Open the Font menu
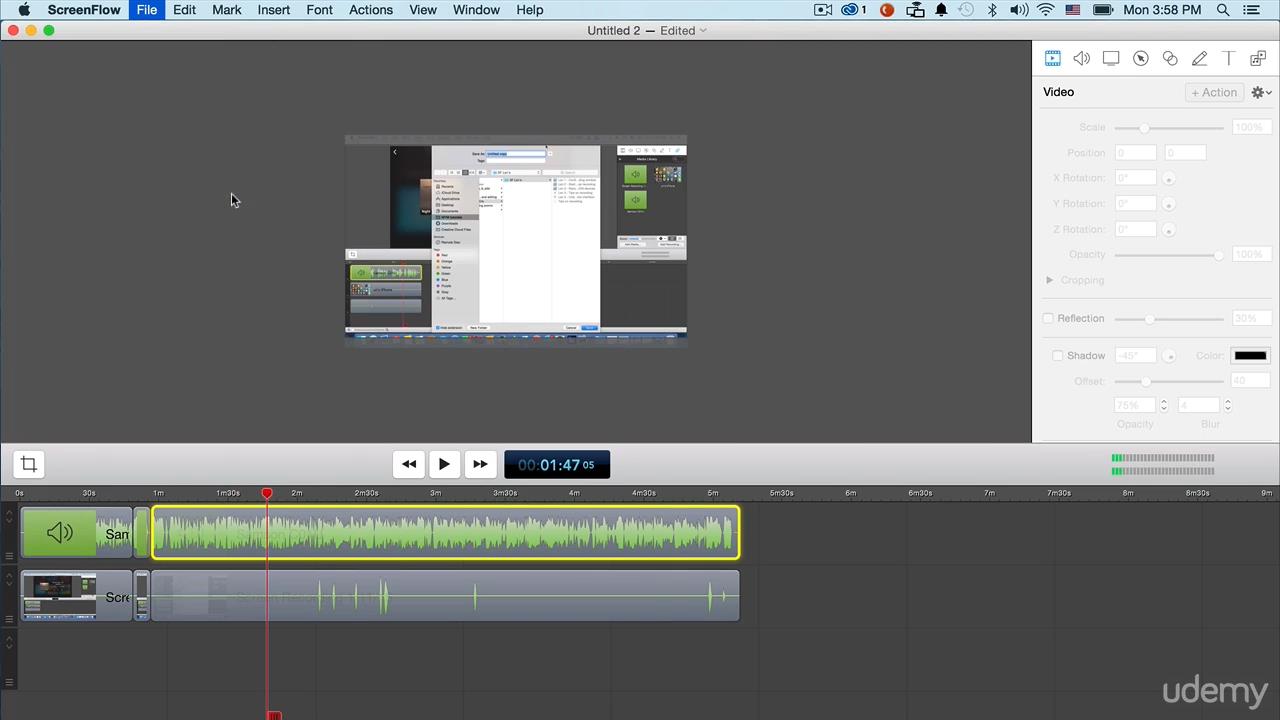The width and height of the screenshot is (1280, 720). tap(320, 10)
